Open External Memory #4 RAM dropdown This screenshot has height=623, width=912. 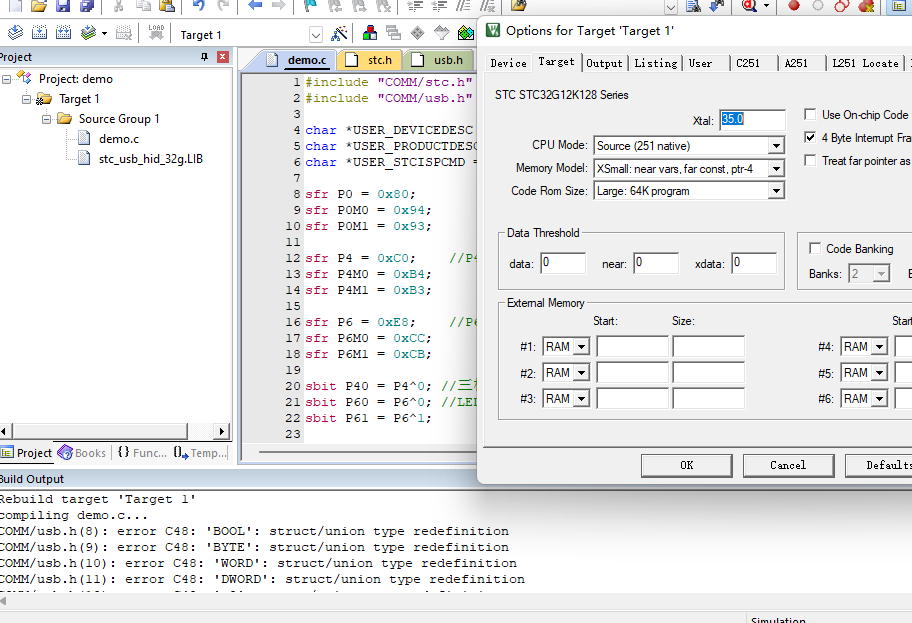(x=879, y=347)
